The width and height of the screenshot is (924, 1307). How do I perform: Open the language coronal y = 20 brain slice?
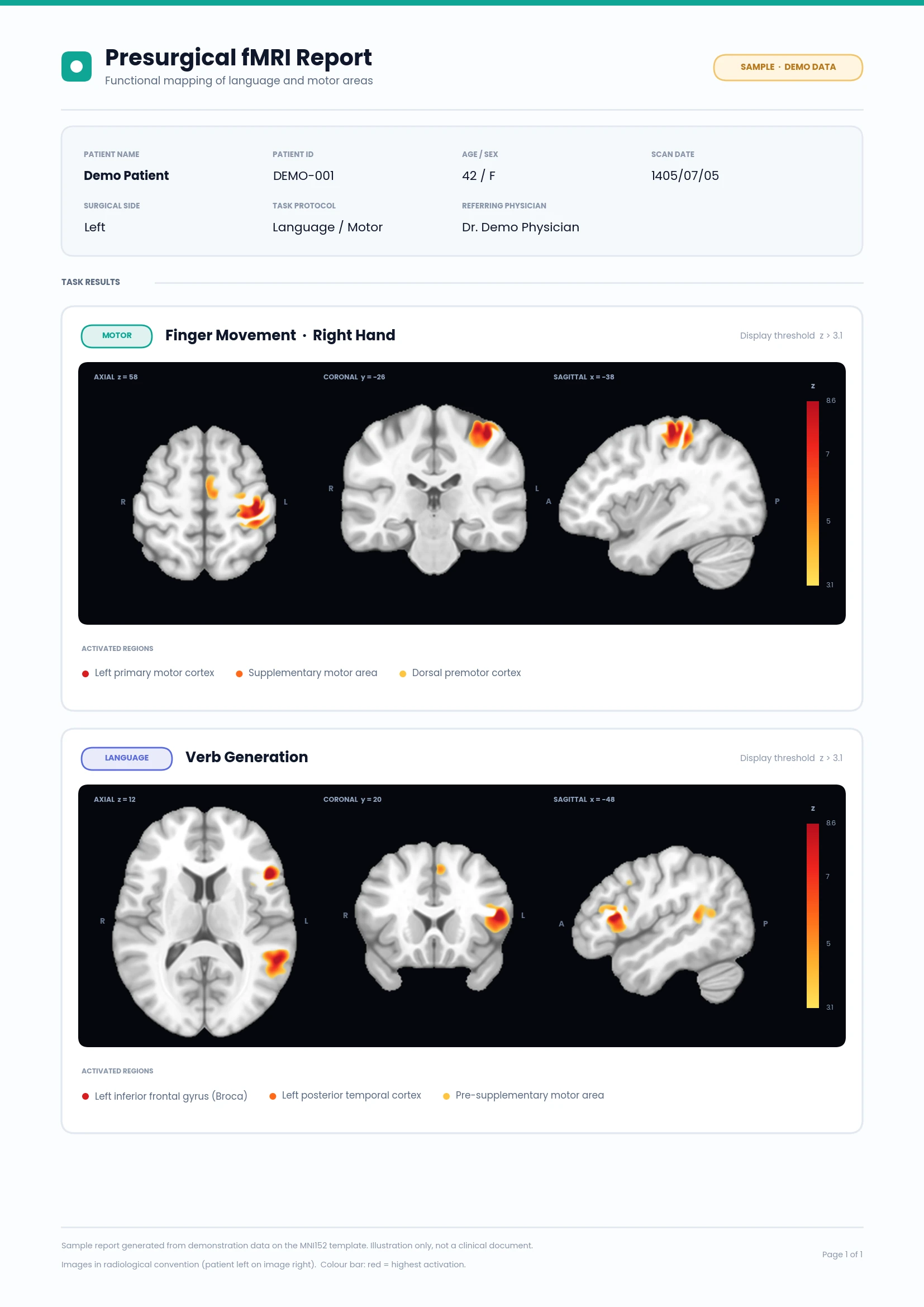[x=434, y=916]
